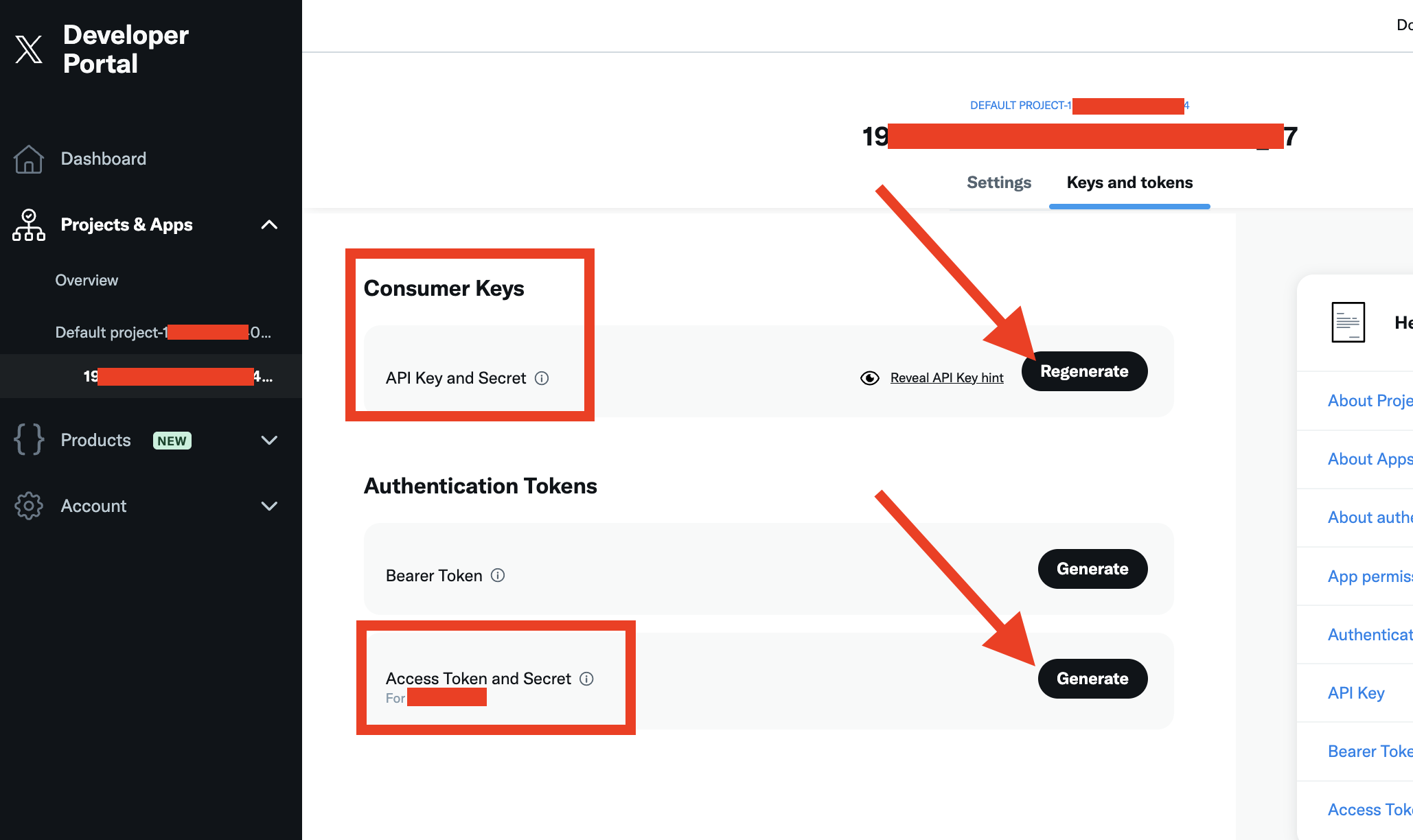1413x840 pixels.
Task: Click info icon beside Access Token and Secret
Action: click(x=586, y=679)
